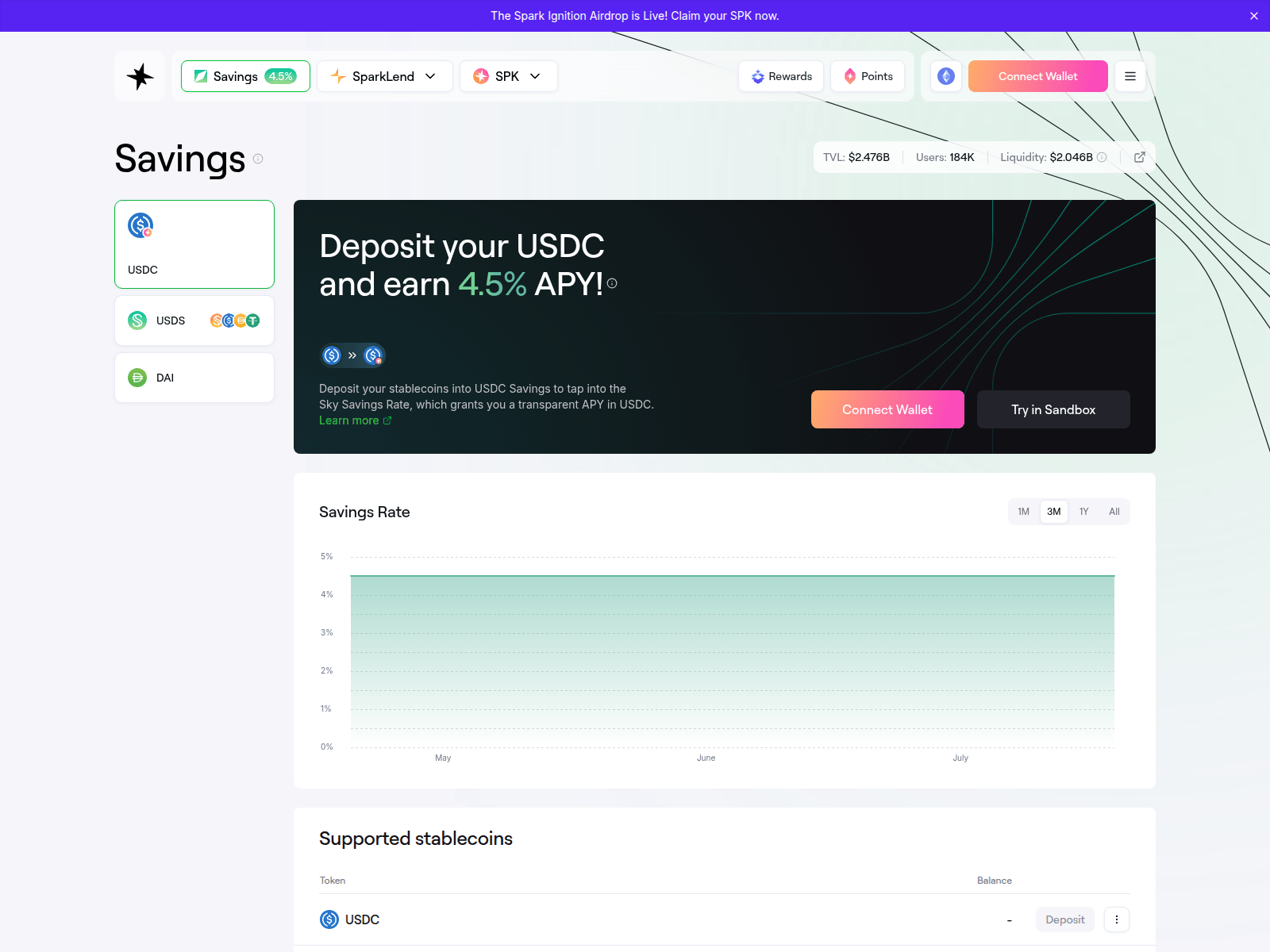
Task: Open the Ethereum network selector icon
Action: pos(946,76)
